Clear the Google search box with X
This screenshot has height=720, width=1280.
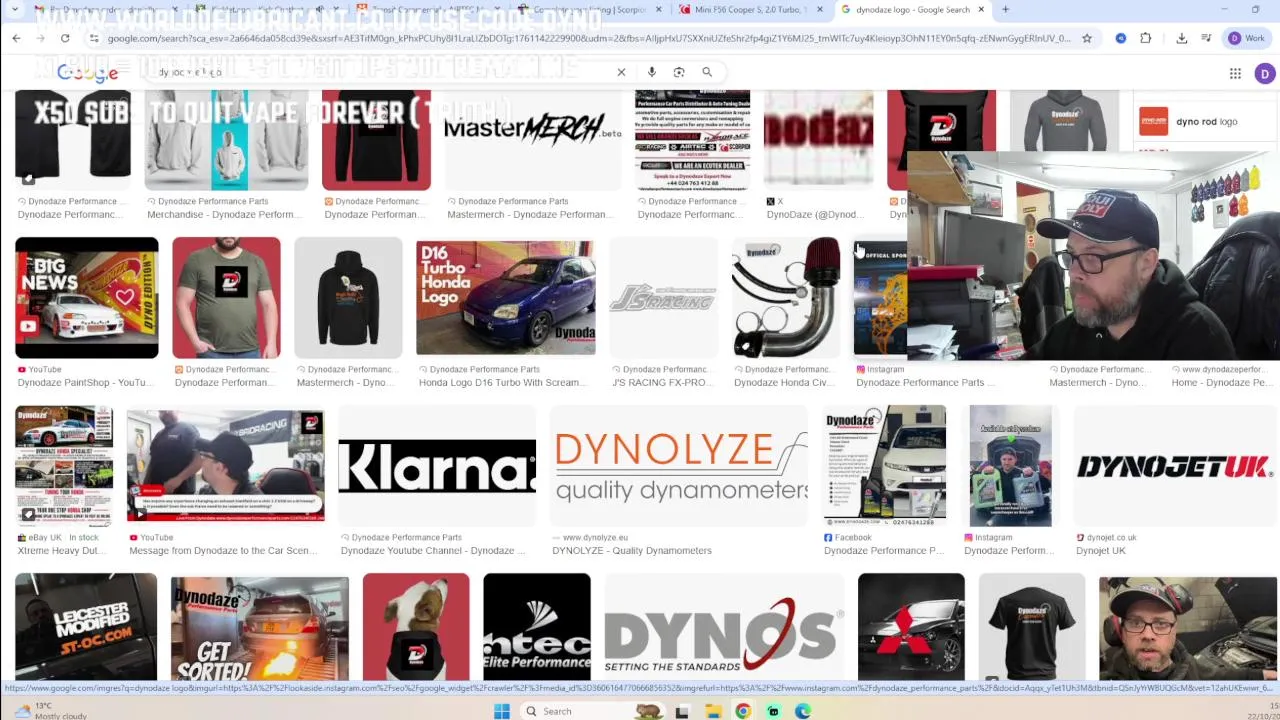coord(621,72)
